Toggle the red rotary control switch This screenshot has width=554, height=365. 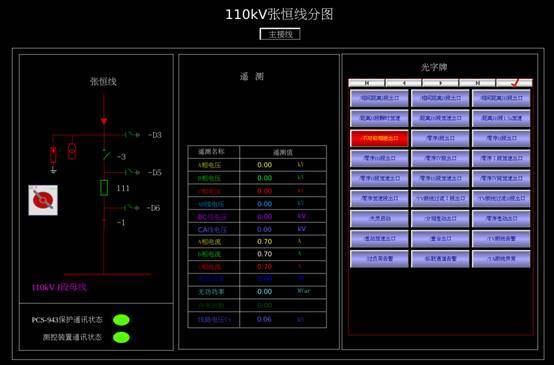click(x=43, y=200)
